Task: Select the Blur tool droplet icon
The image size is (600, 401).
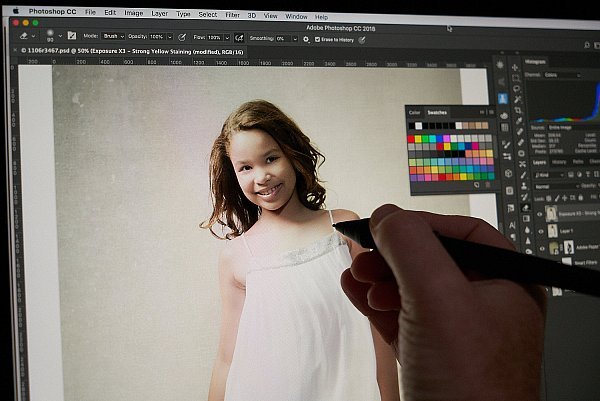Action: tap(527, 230)
